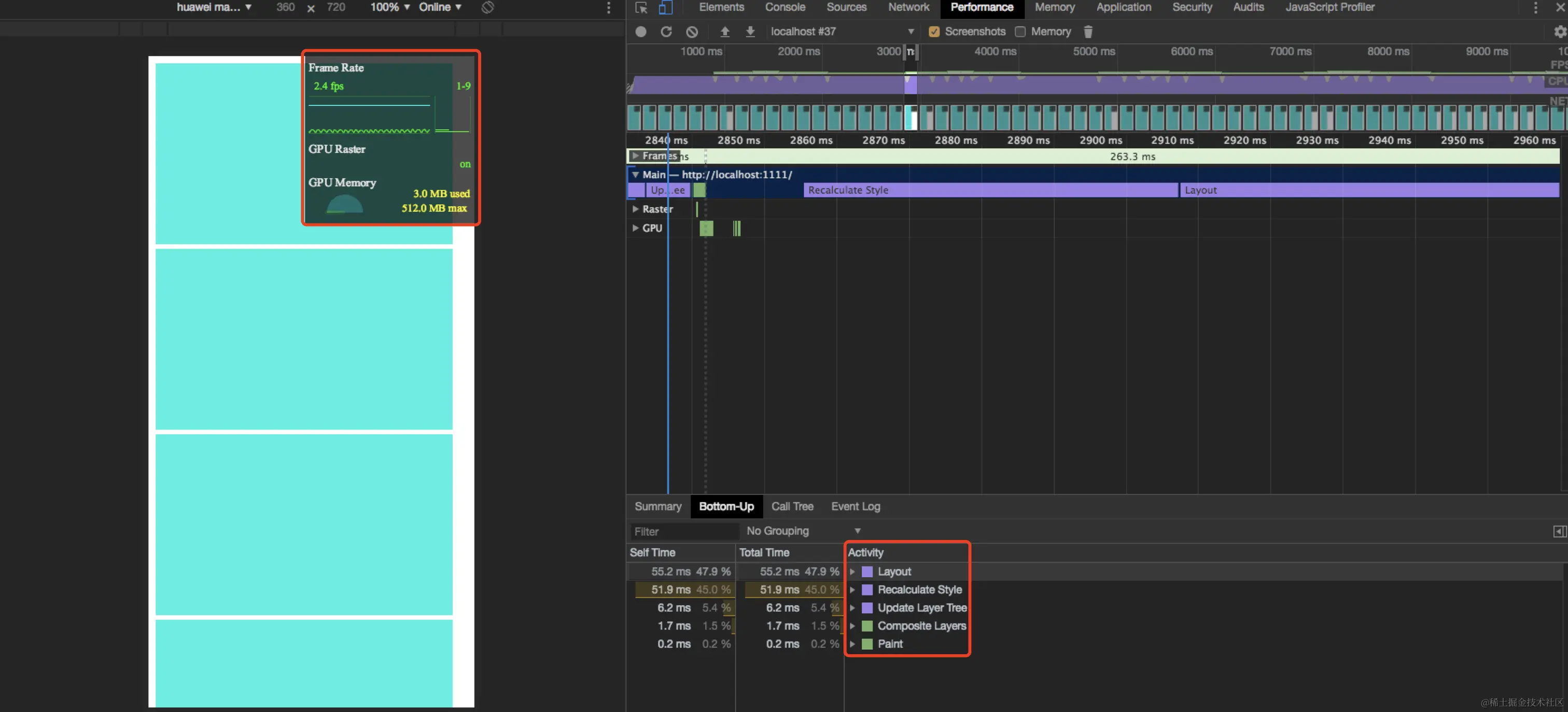Screen dimensions: 1568x712
Task: Click the clear recording icon
Action: click(x=692, y=32)
